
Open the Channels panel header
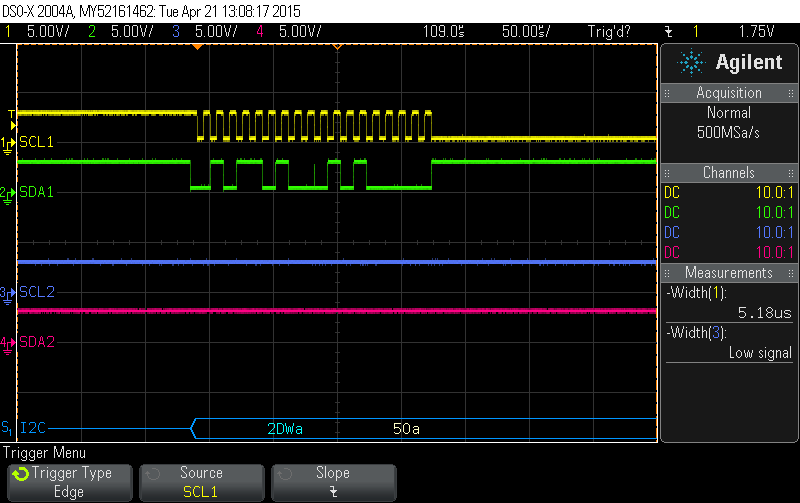(729, 173)
